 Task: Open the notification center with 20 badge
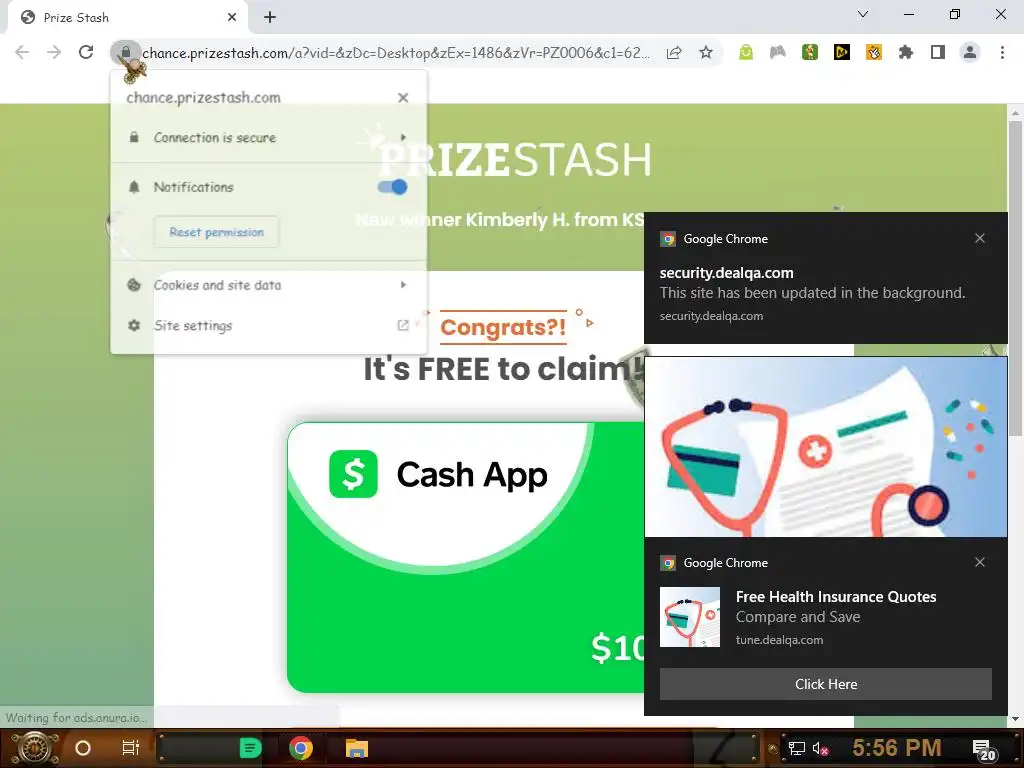tap(983, 750)
